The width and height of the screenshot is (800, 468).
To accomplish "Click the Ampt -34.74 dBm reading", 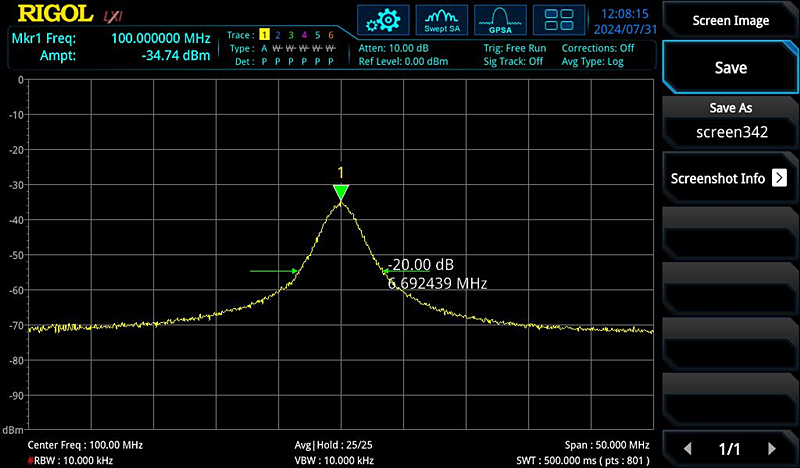I will (176, 55).
